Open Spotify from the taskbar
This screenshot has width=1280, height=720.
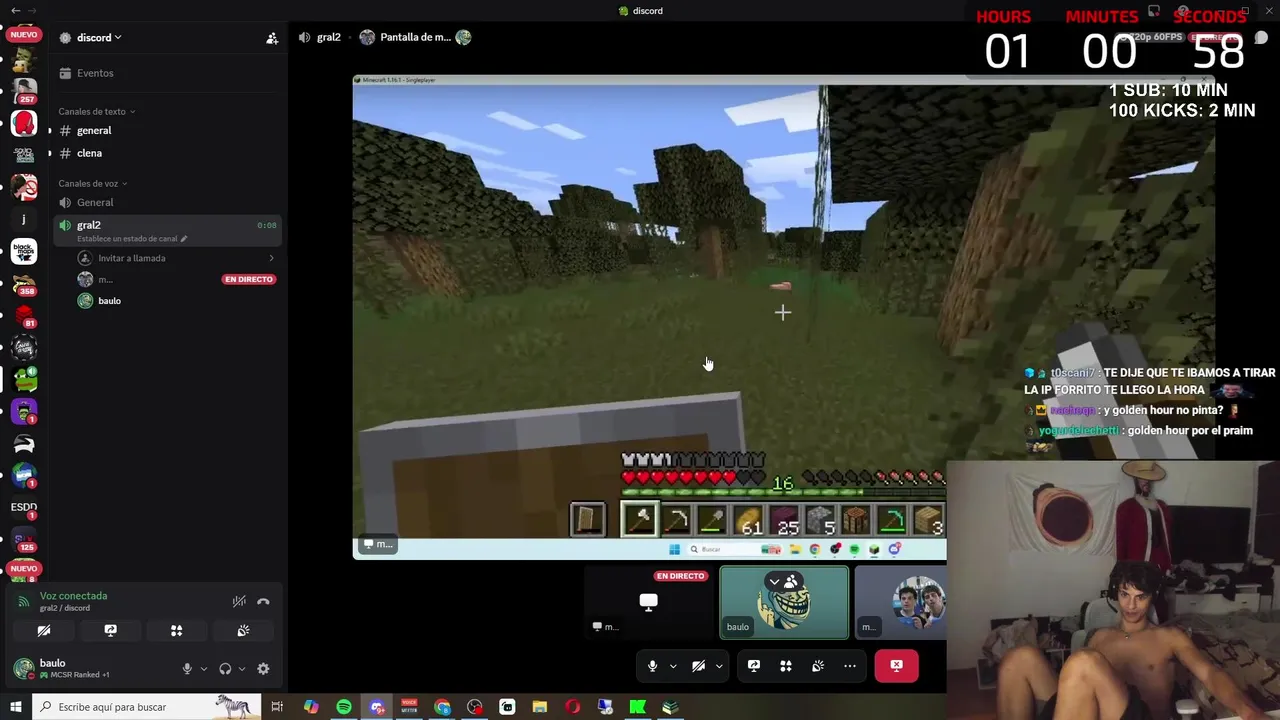pos(344,707)
